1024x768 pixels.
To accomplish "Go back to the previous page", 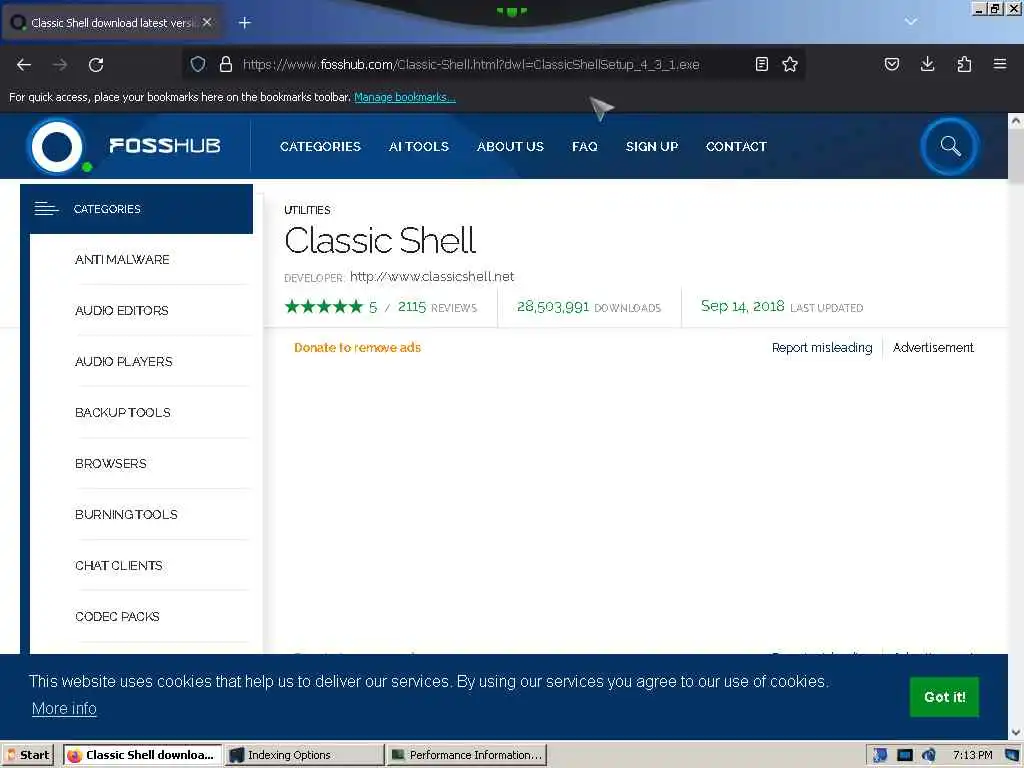I will [x=24, y=65].
